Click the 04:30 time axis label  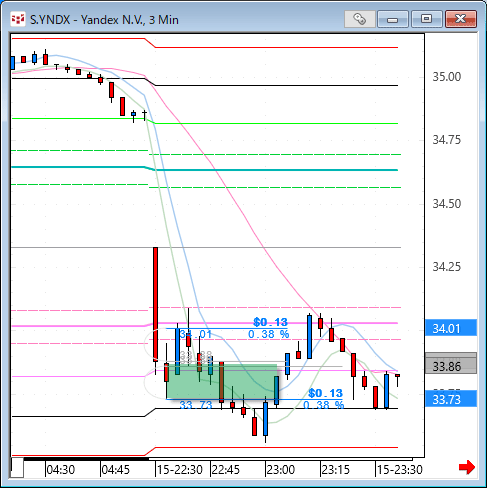(61, 470)
